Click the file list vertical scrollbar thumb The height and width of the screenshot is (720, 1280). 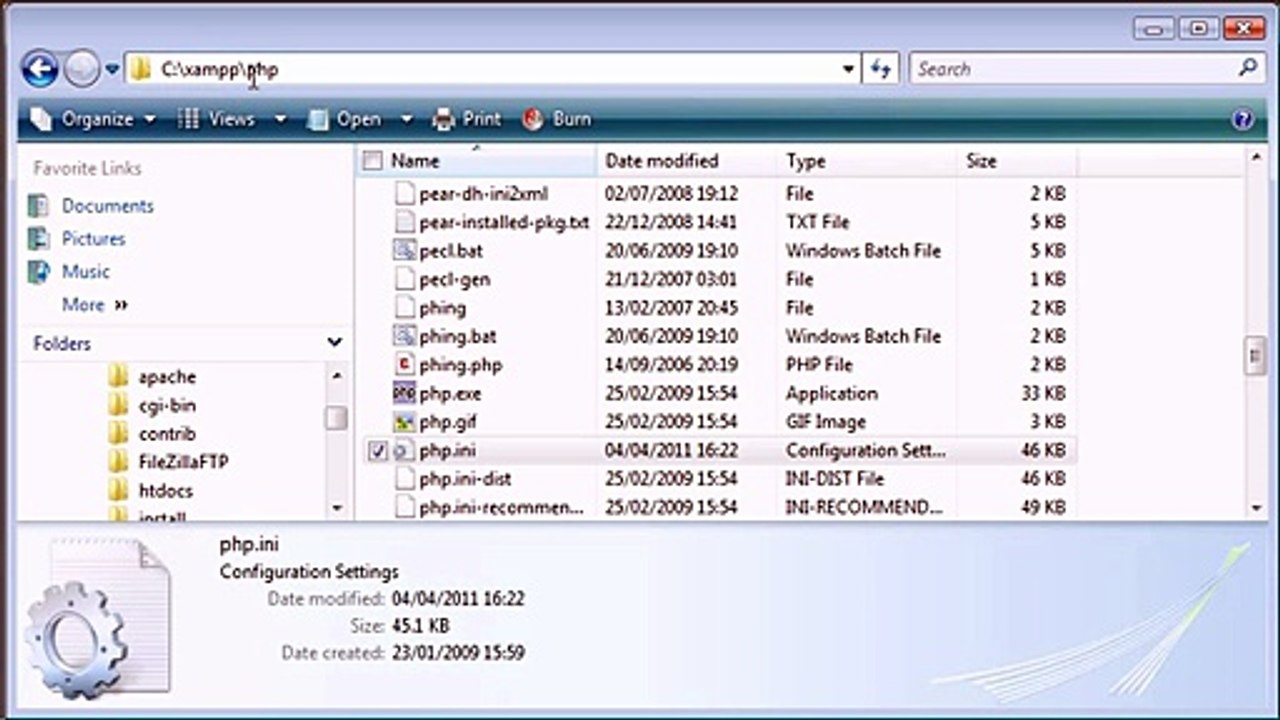1256,356
